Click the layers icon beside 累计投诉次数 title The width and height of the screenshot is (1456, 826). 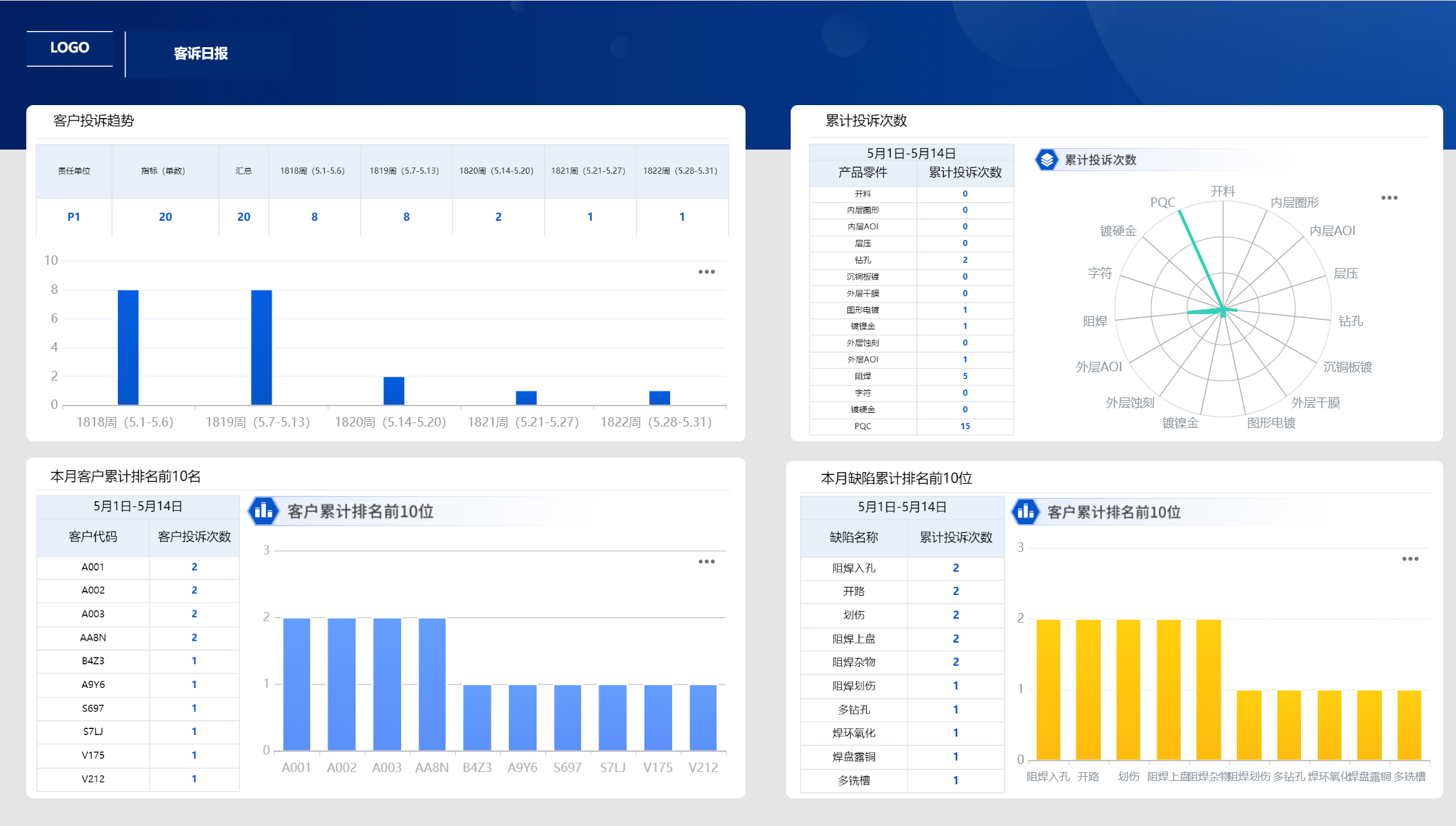point(1046,160)
